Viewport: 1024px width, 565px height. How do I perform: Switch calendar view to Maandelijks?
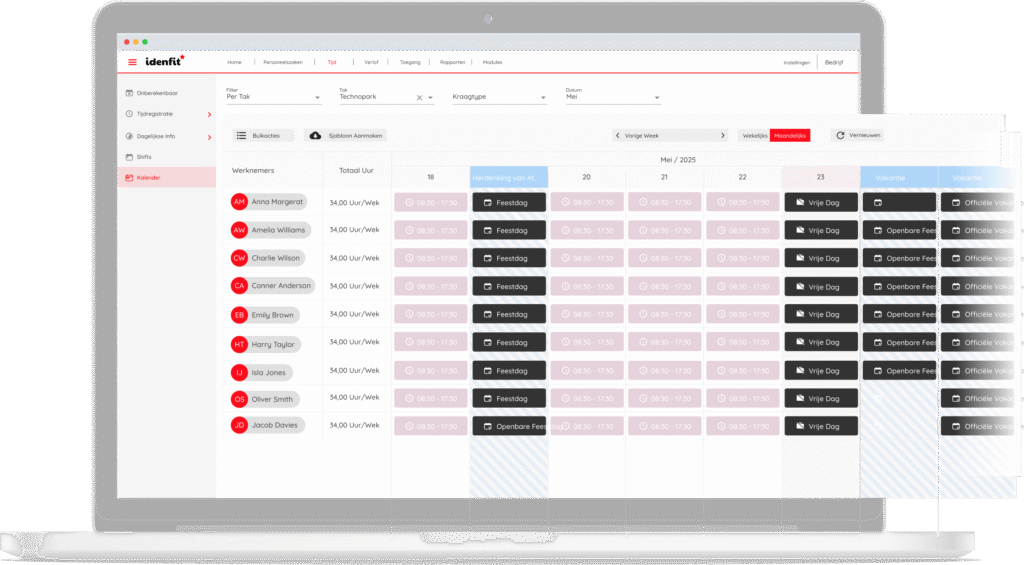click(x=790, y=135)
